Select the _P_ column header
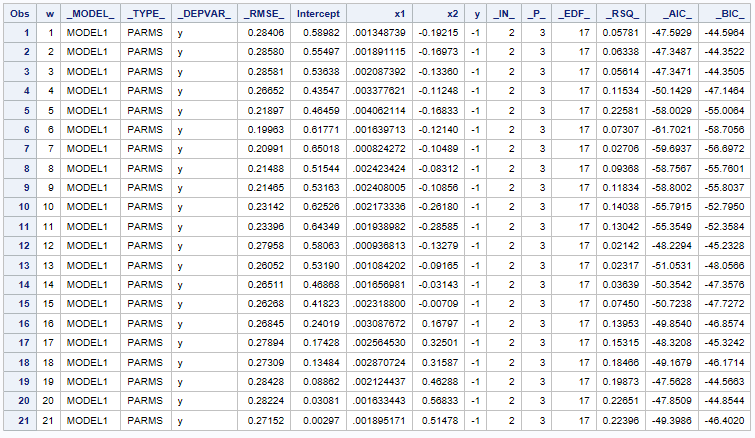Viewport: 755px width, 438px height. coord(537,16)
